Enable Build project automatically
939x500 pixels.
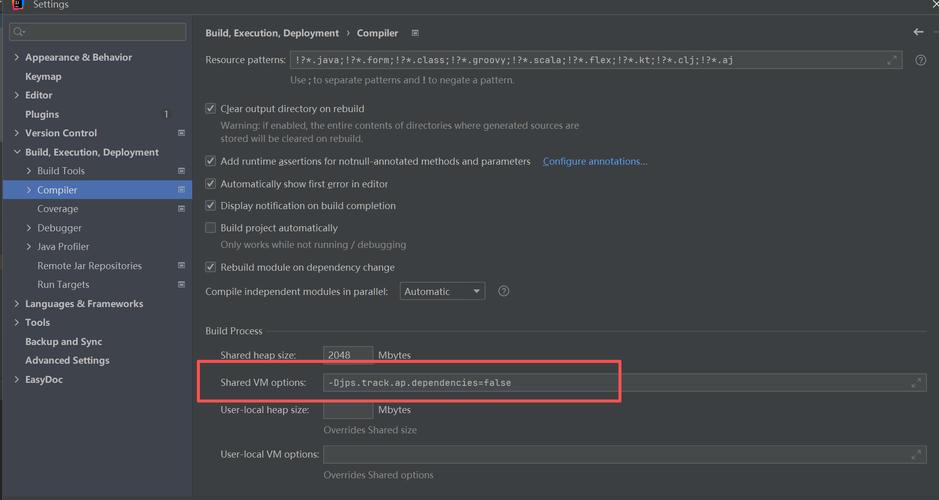[x=210, y=228]
